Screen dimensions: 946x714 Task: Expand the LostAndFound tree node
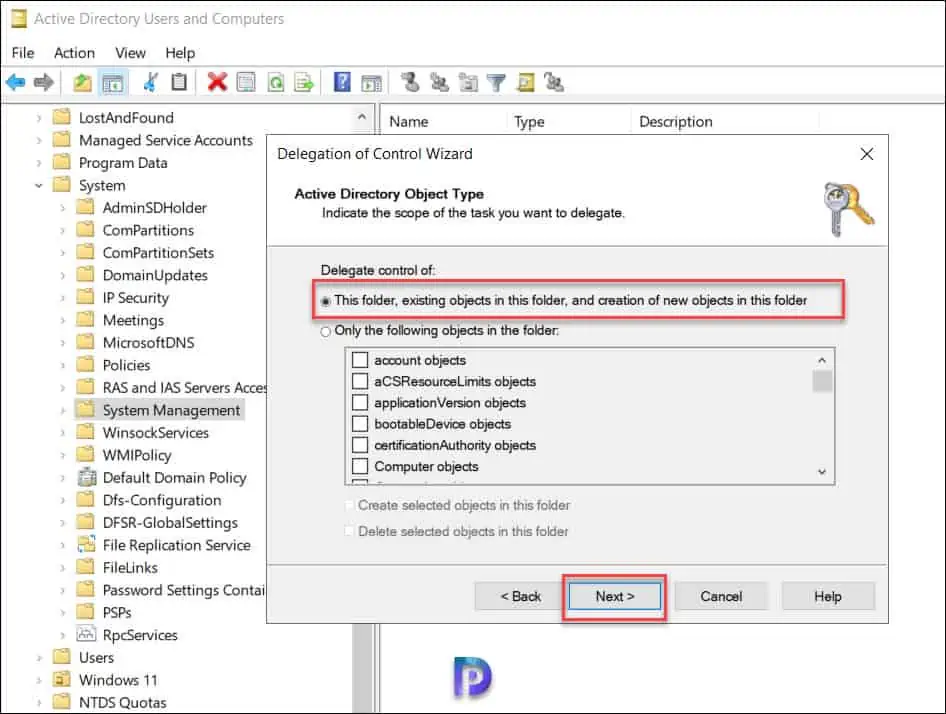pyautogui.click(x=39, y=118)
